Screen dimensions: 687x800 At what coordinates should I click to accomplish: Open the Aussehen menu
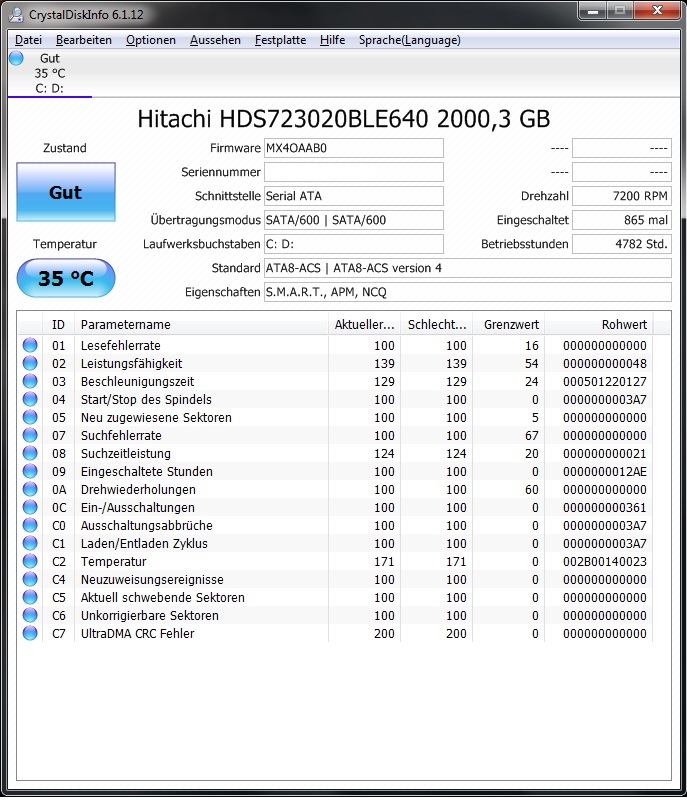click(215, 40)
